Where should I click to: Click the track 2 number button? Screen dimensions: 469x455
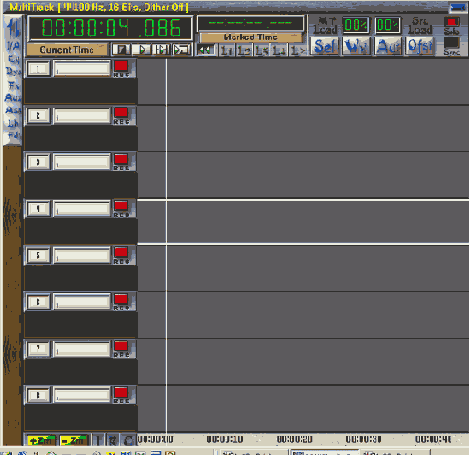(38, 116)
